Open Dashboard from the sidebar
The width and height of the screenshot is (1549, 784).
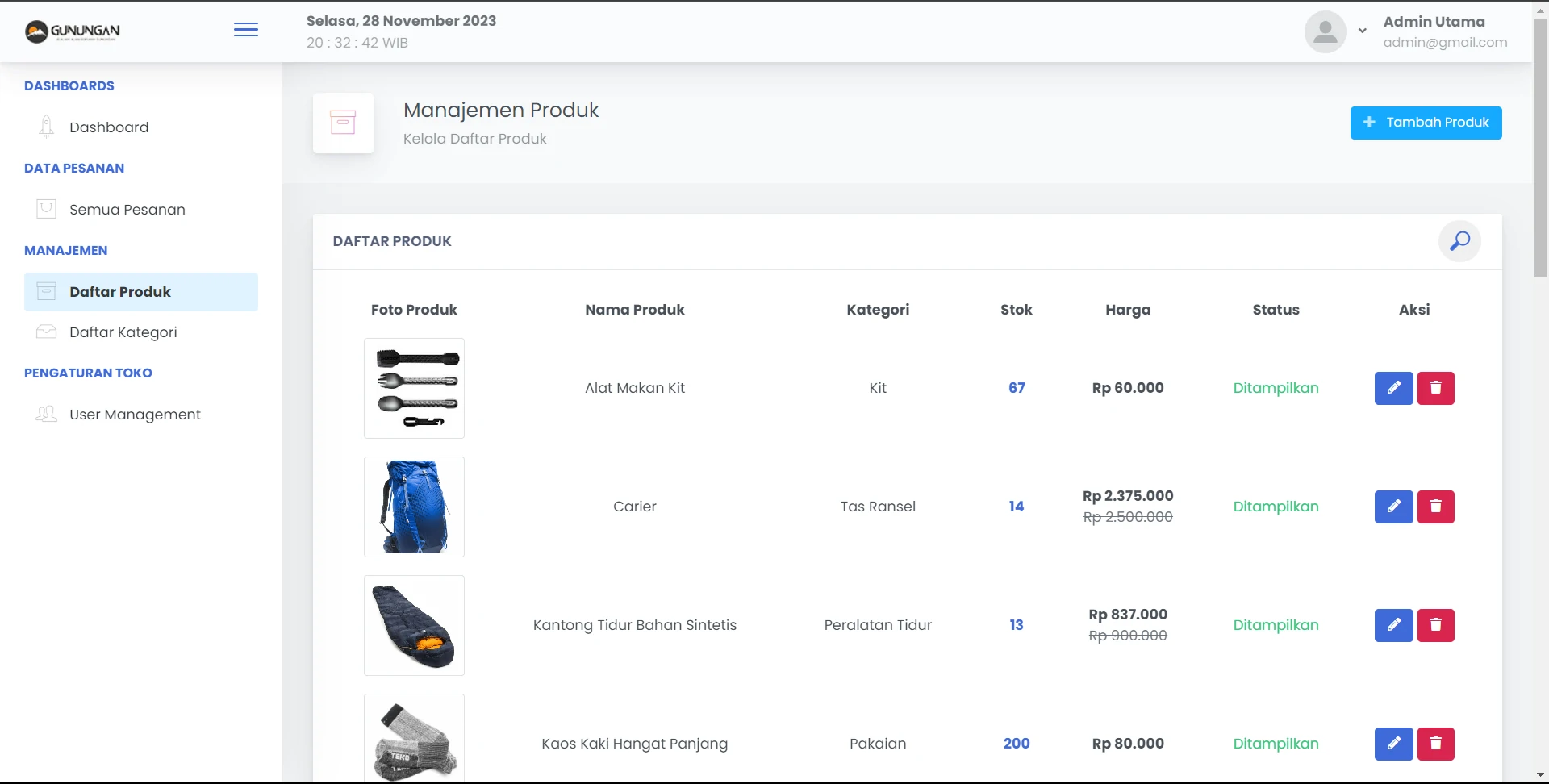[x=109, y=127]
